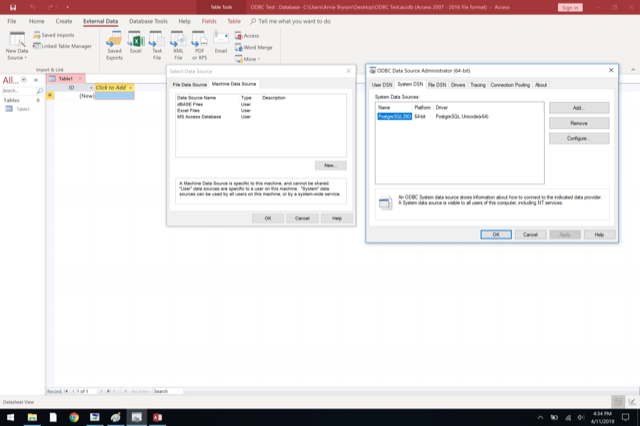This screenshot has width=640, height=426.
Task: Click the Excel import icon in ribbon
Action: 135,43
